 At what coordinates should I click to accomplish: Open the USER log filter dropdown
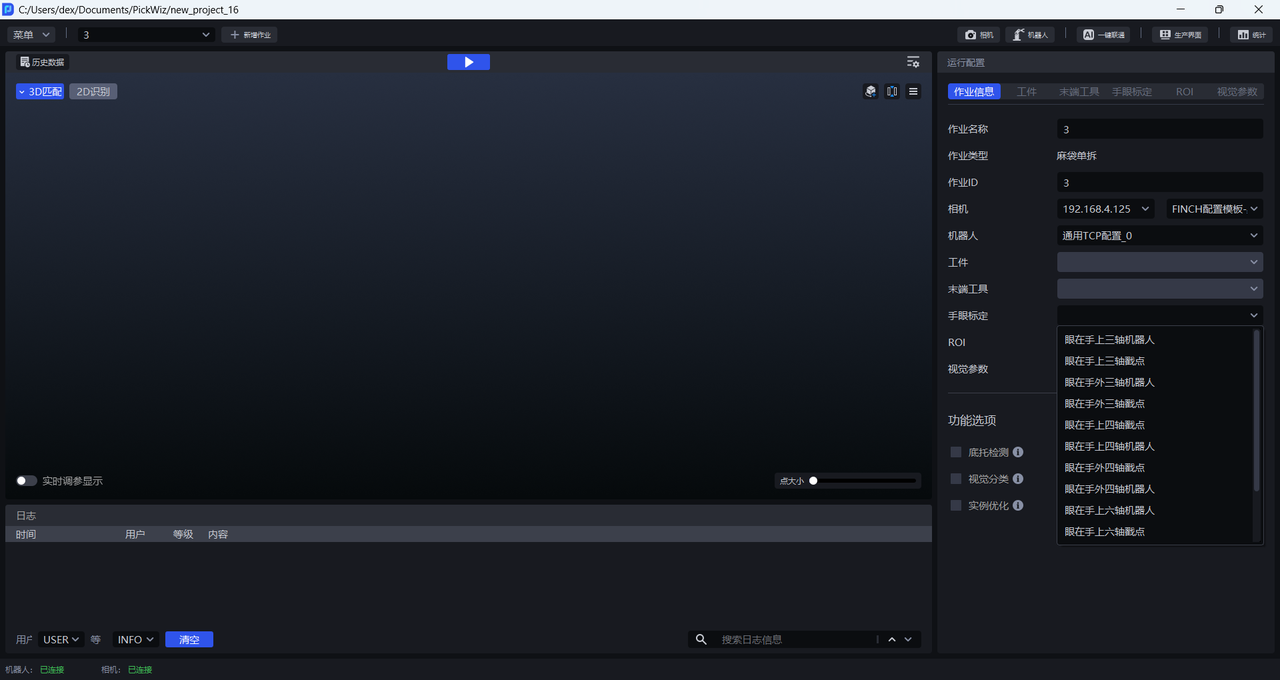tap(61, 640)
